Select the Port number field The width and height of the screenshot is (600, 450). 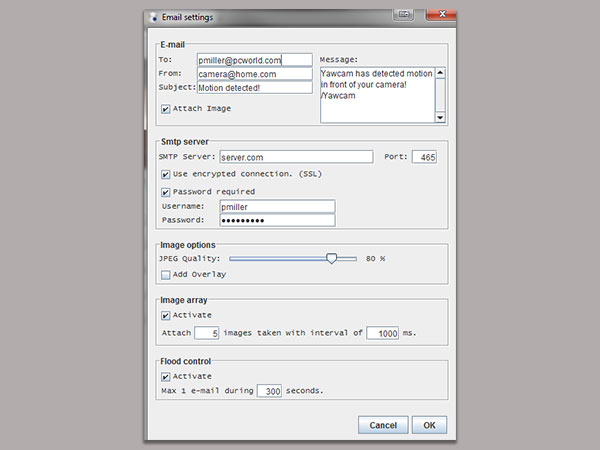[x=424, y=157]
